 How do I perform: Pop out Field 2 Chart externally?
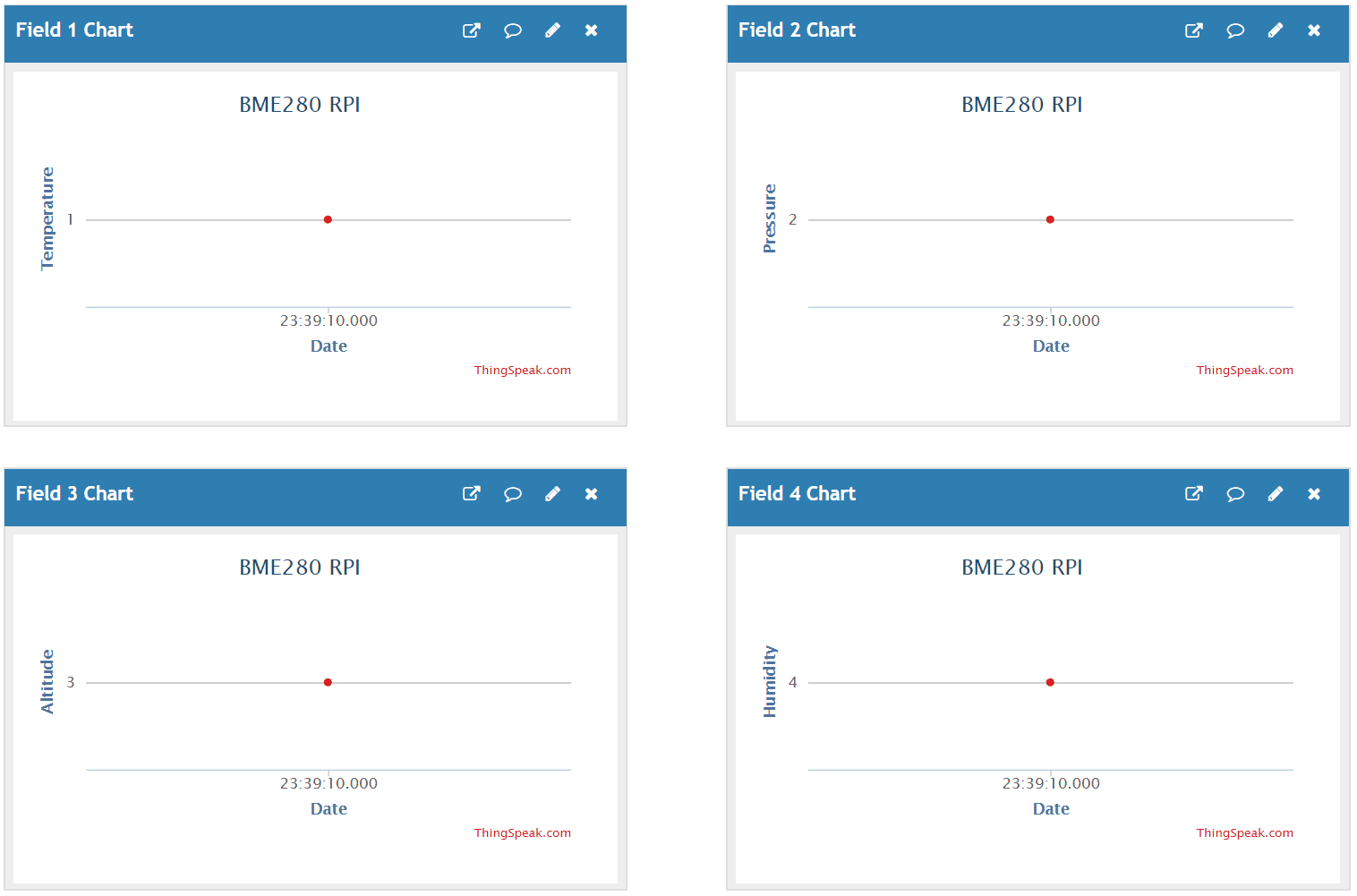point(1193,30)
